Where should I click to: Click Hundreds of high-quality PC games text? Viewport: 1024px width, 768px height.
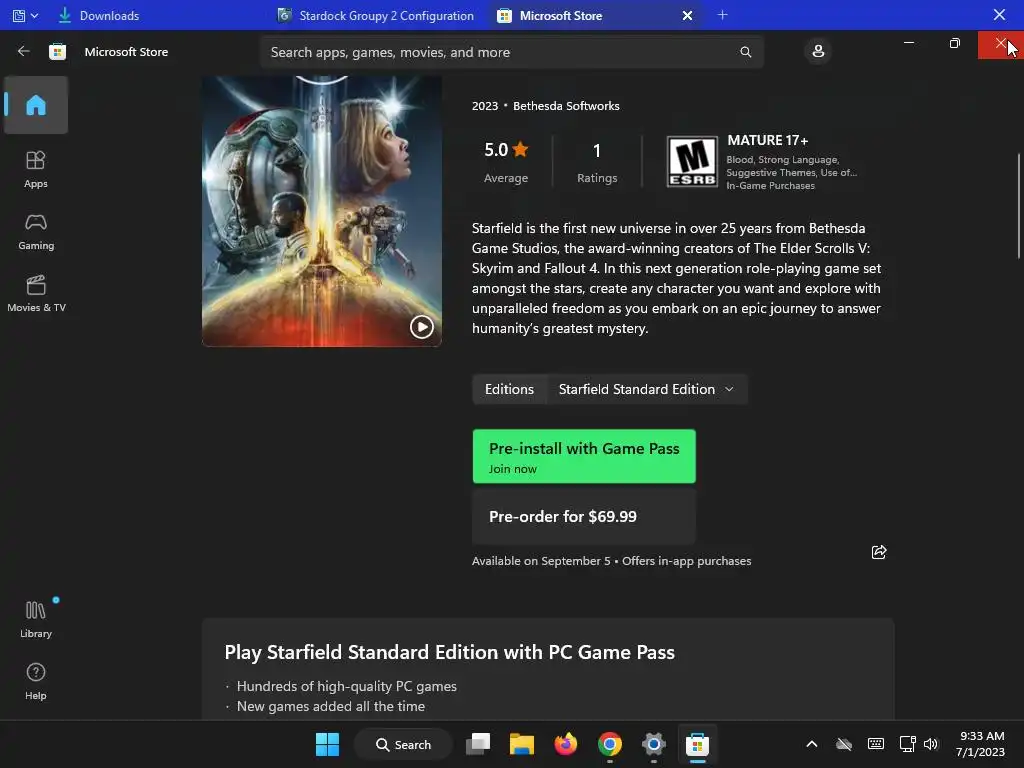click(346, 686)
